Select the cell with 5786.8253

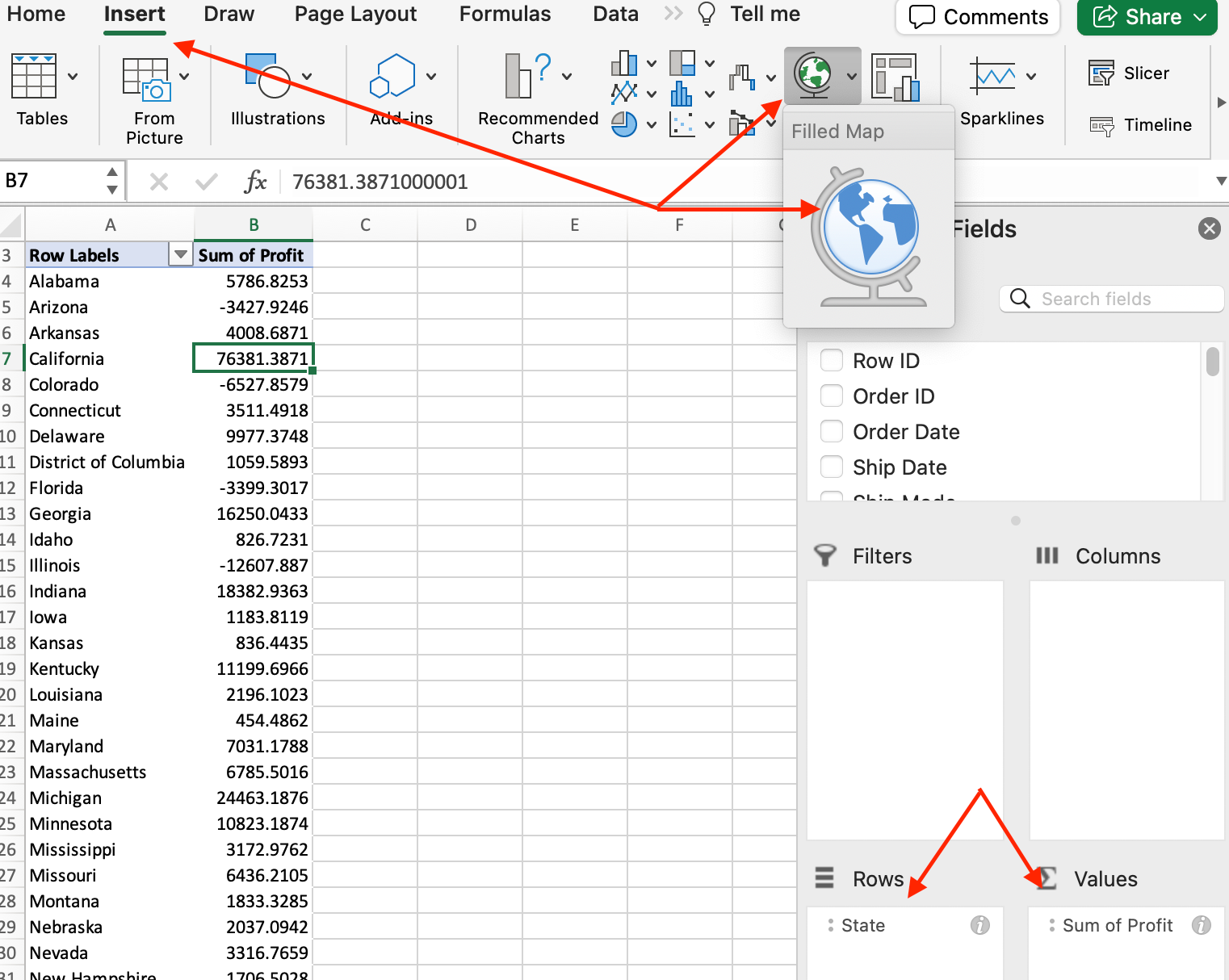(254, 281)
